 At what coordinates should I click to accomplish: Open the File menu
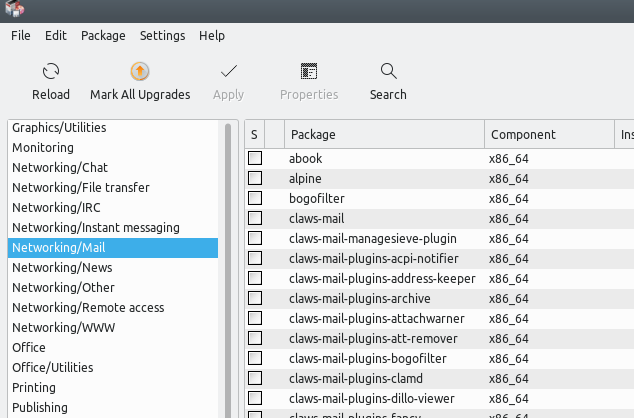pyautogui.click(x=21, y=36)
